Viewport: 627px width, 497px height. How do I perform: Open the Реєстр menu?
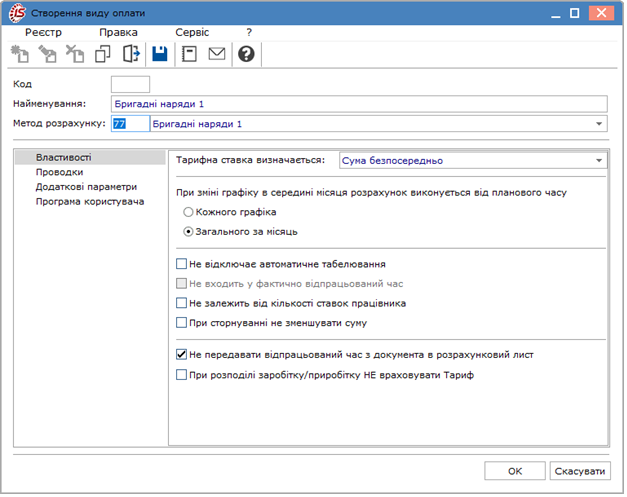coord(44,32)
